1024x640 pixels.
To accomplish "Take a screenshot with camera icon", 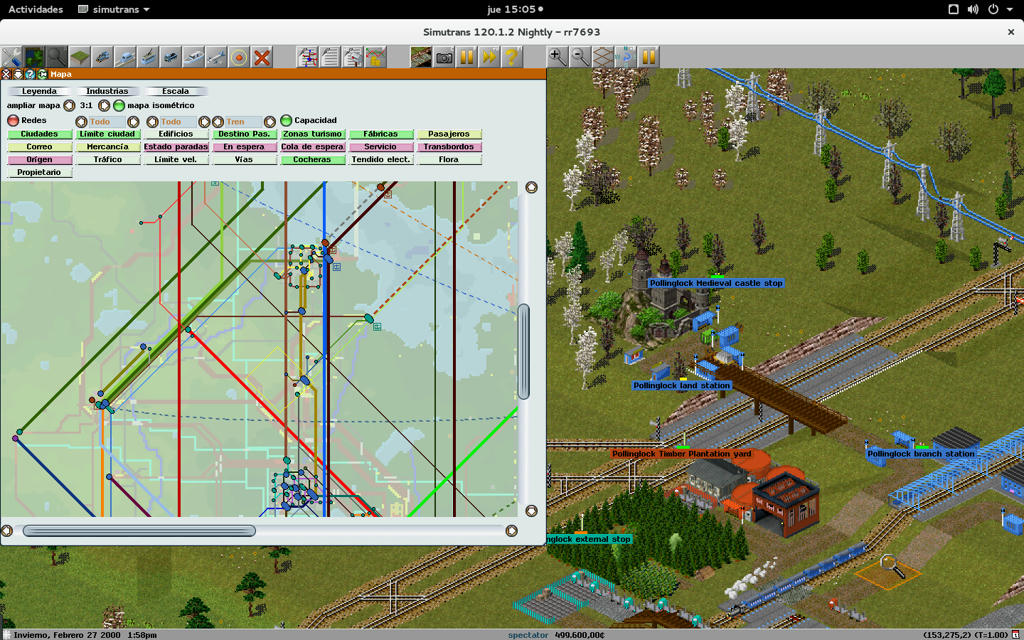I will (444, 57).
